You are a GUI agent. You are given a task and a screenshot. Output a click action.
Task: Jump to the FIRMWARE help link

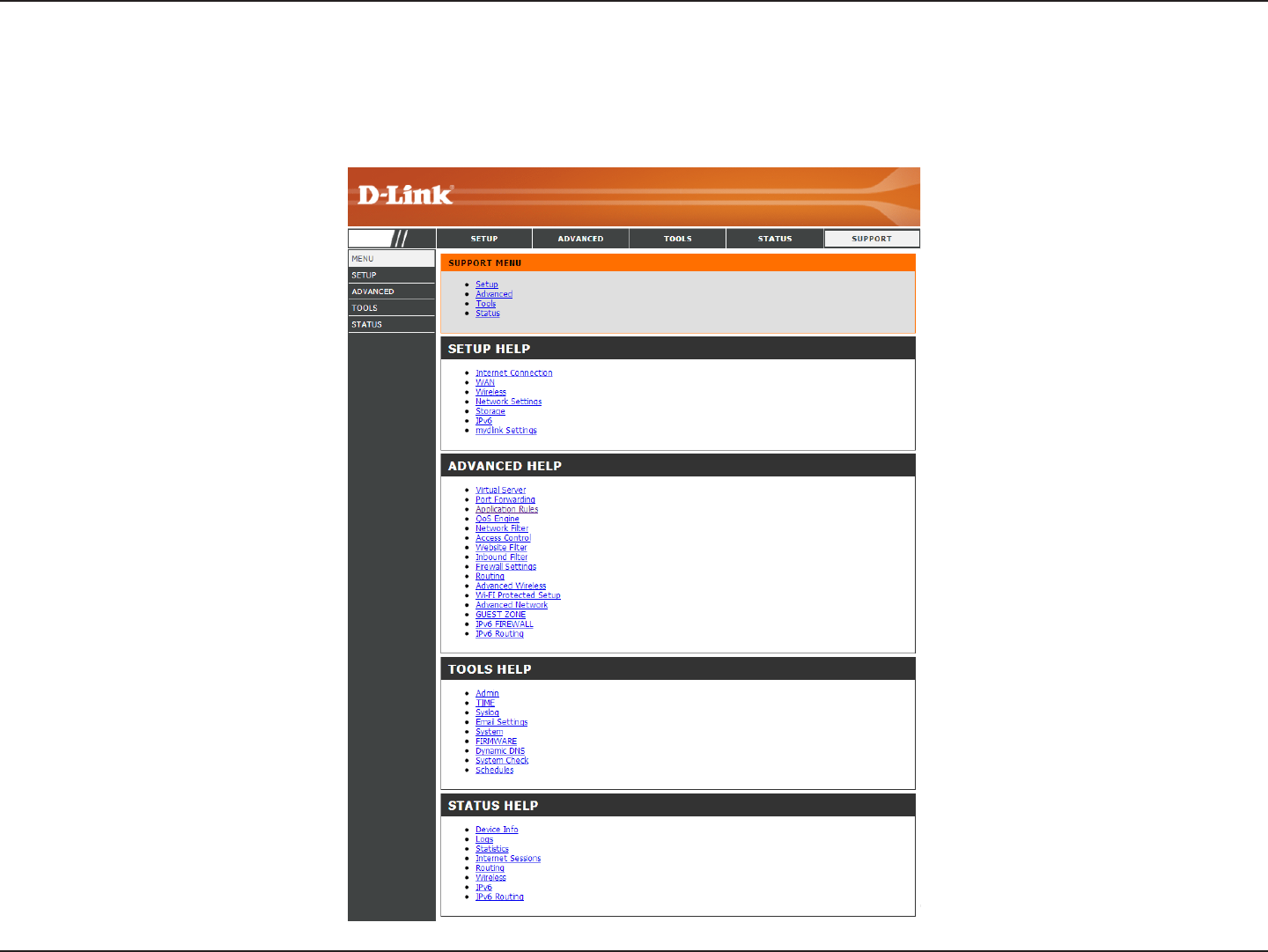[x=497, y=742]
